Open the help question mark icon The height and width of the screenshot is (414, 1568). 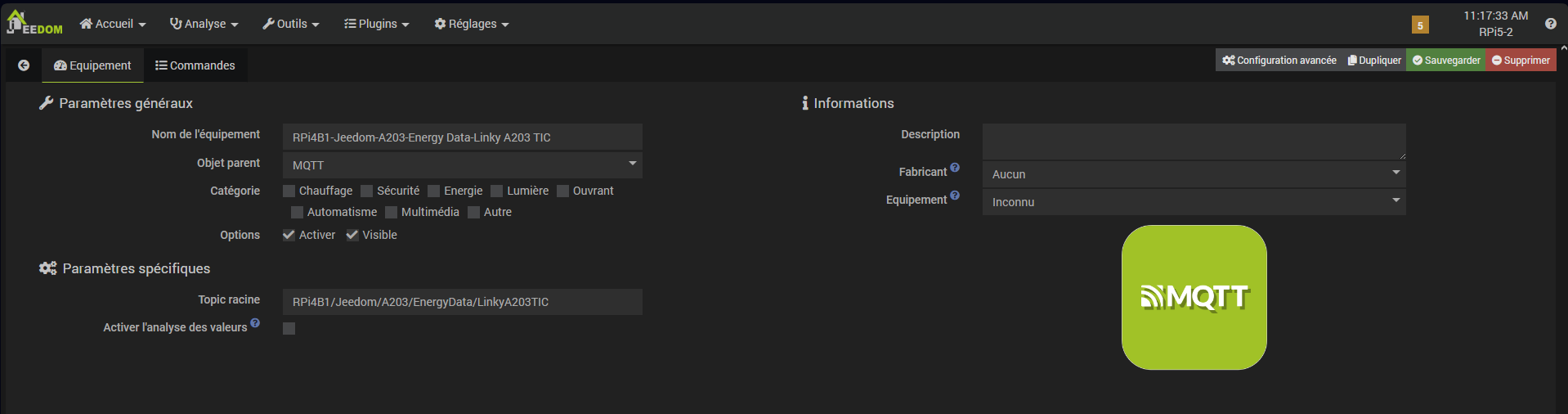pyautogui.click(x=1550, y=24)
